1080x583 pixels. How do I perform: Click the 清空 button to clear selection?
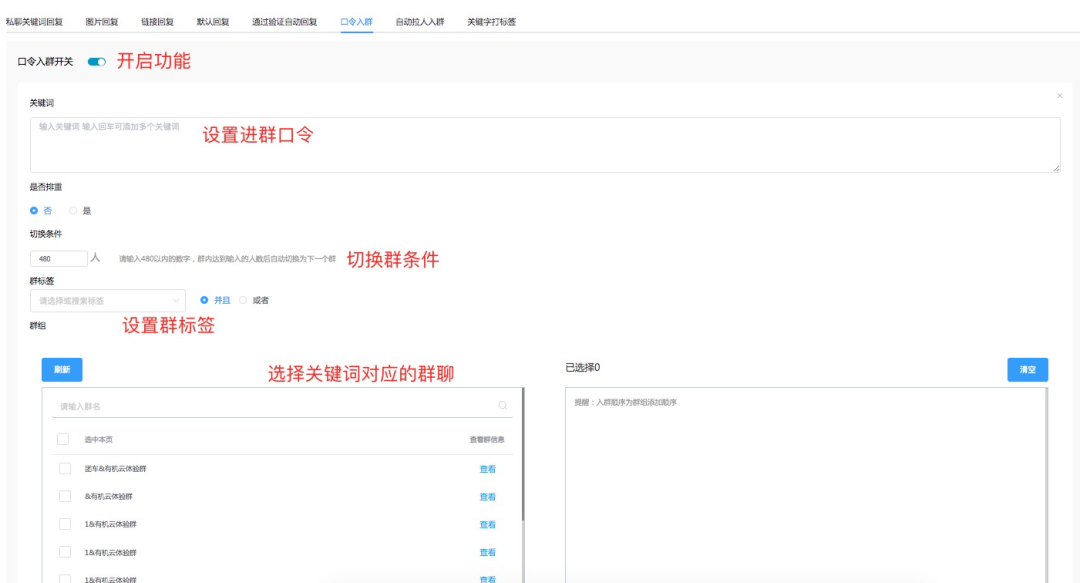click(1028, 369)
